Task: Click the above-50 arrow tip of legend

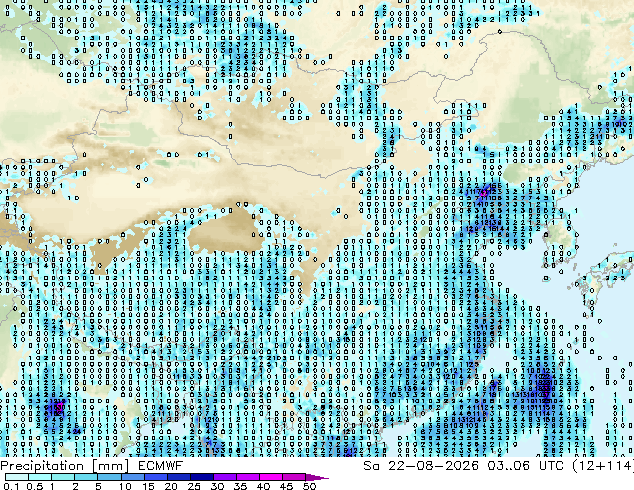Action: pyautogui.click(x=317, y=477)
